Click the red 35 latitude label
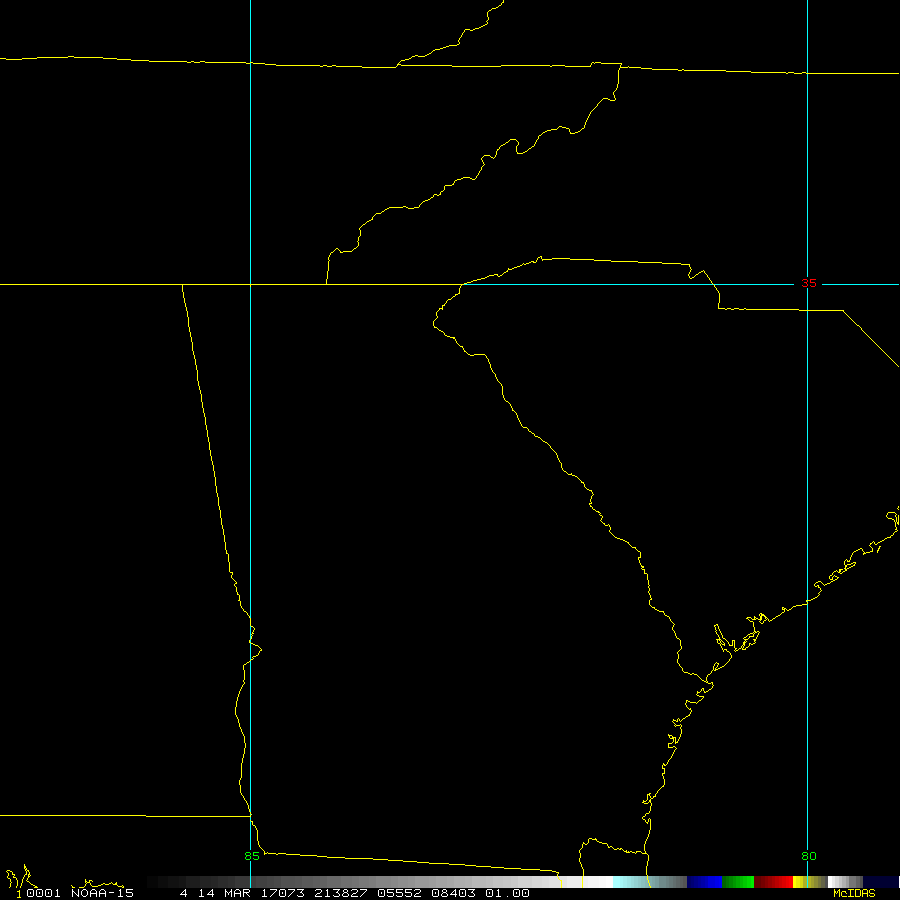 (809, 283)
